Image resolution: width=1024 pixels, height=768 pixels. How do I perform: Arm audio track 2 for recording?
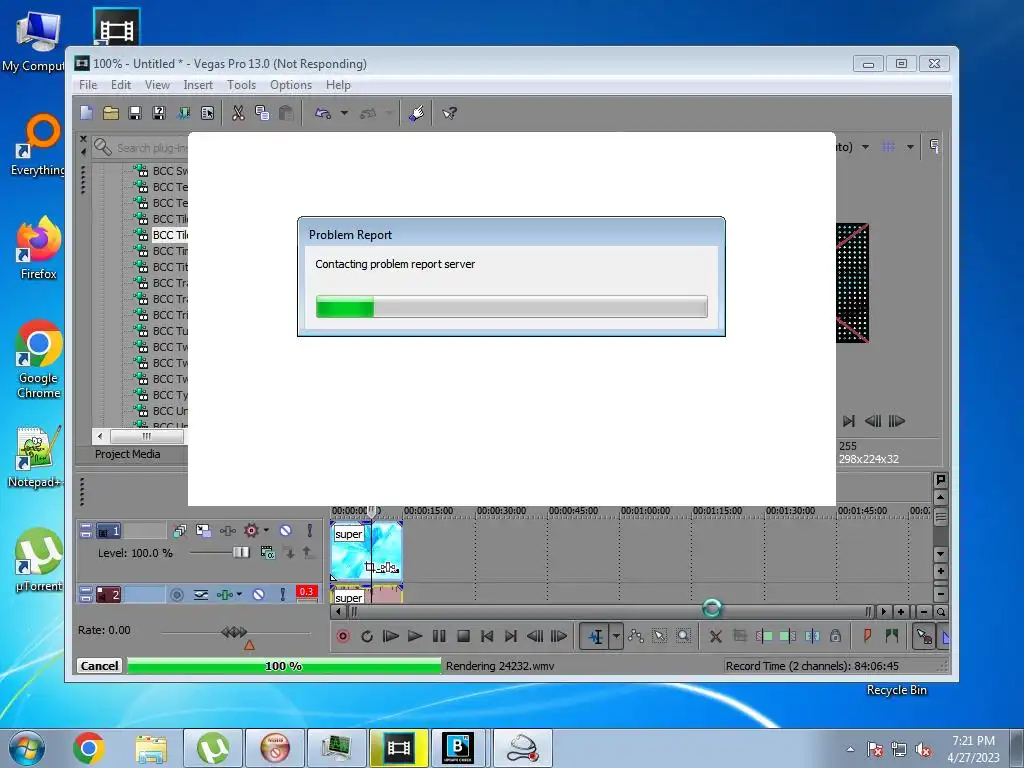coord(176,594)
